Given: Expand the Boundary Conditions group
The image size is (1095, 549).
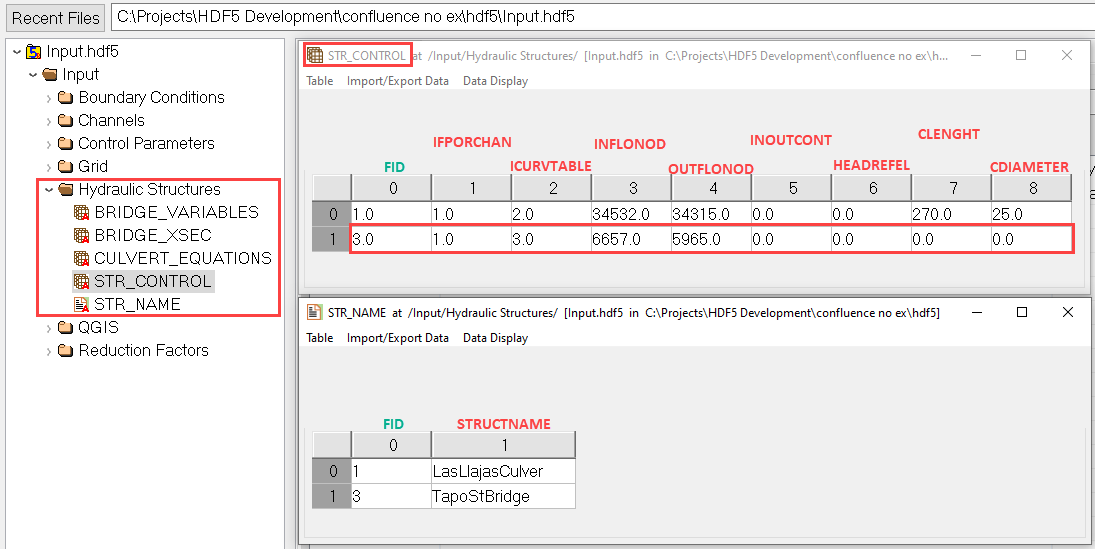Looking at the screenshot, I should (48, 97).
